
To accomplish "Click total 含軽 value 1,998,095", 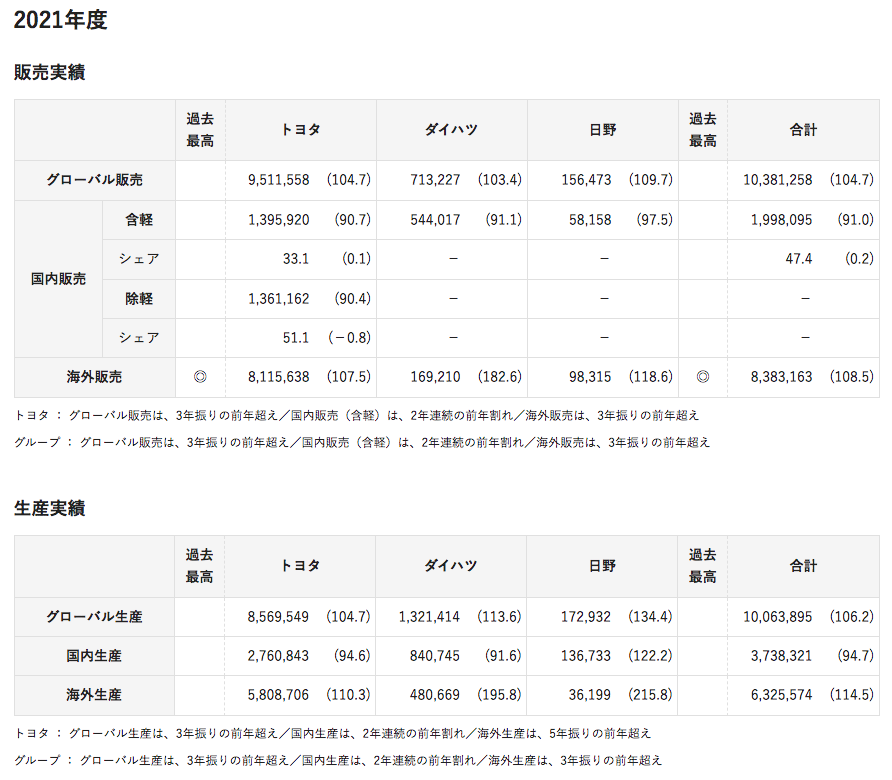I will click(782, 220).
